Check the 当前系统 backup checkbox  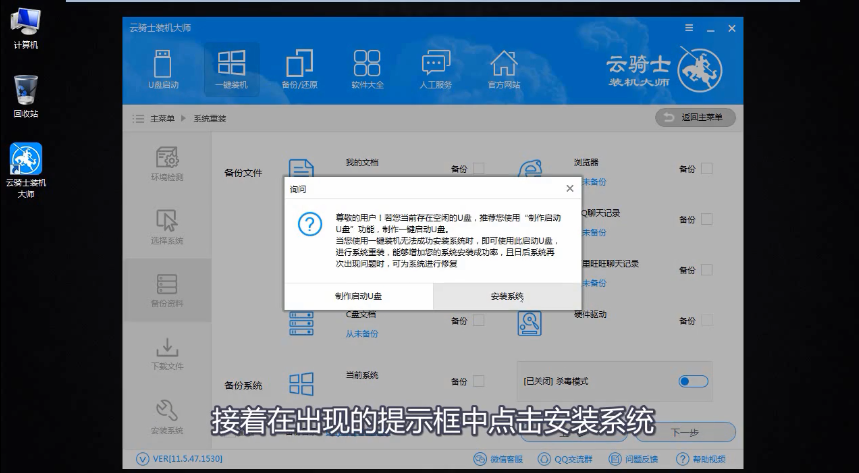478,381
